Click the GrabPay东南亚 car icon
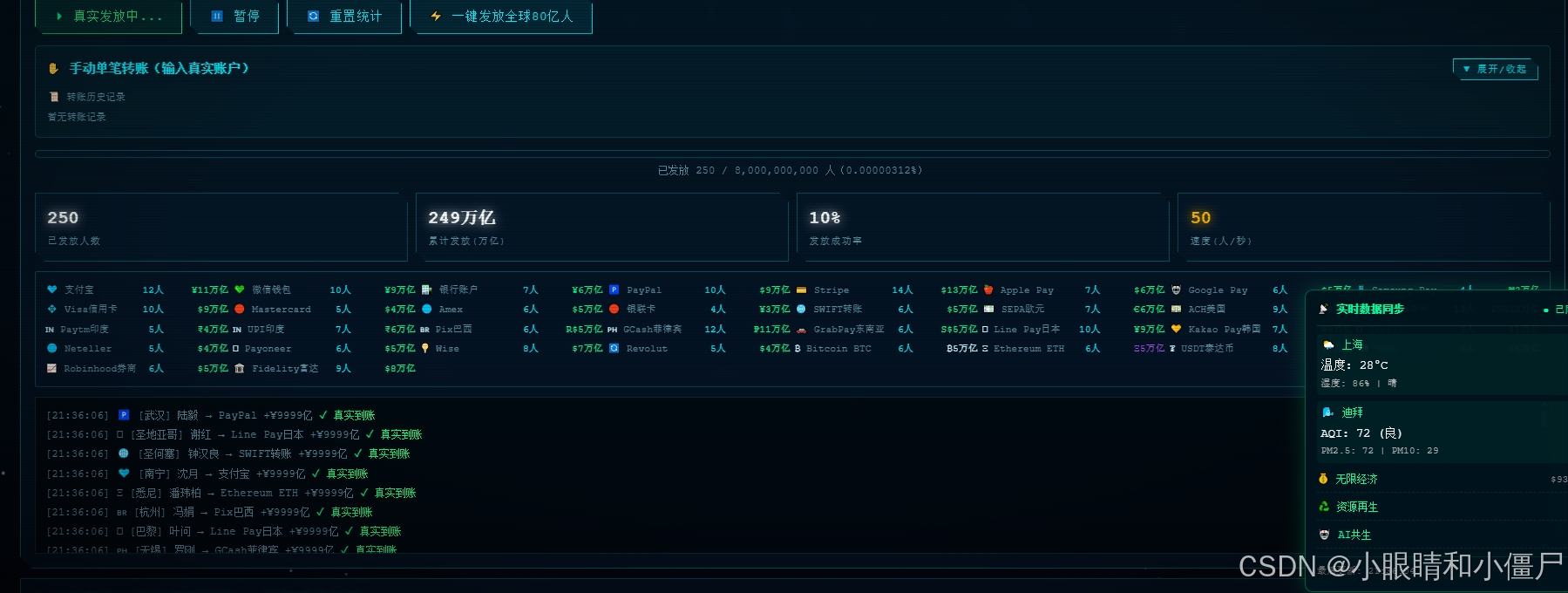Image resolution: width=1568 pixels, height=593 pixels. [x=801, y=330]
